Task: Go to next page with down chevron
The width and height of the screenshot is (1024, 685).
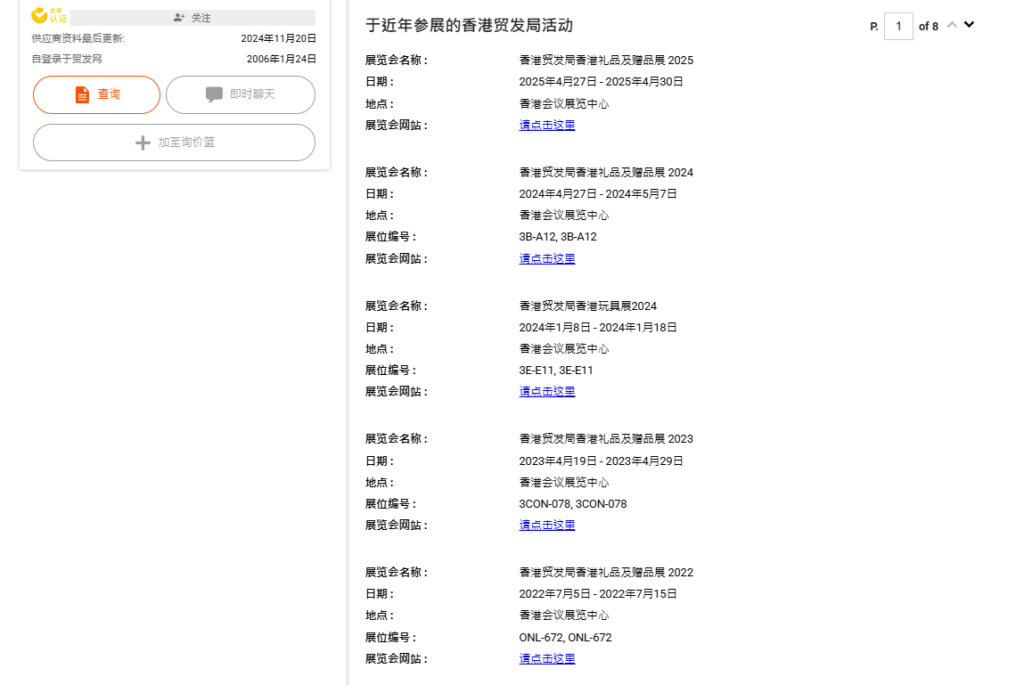Action: tap(968, 25)
